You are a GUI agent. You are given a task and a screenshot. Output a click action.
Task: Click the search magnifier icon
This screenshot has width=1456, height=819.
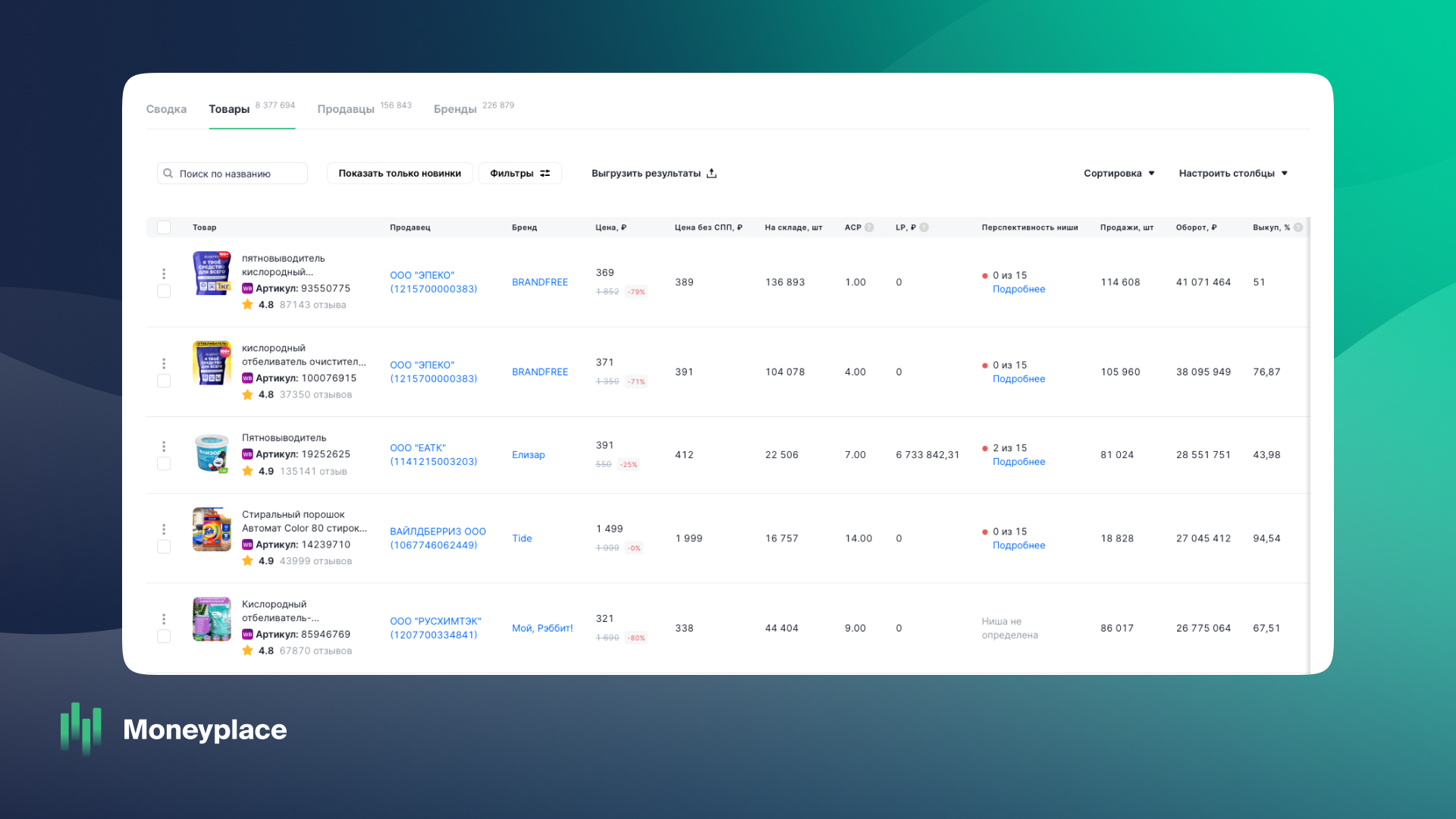[168, 174]
